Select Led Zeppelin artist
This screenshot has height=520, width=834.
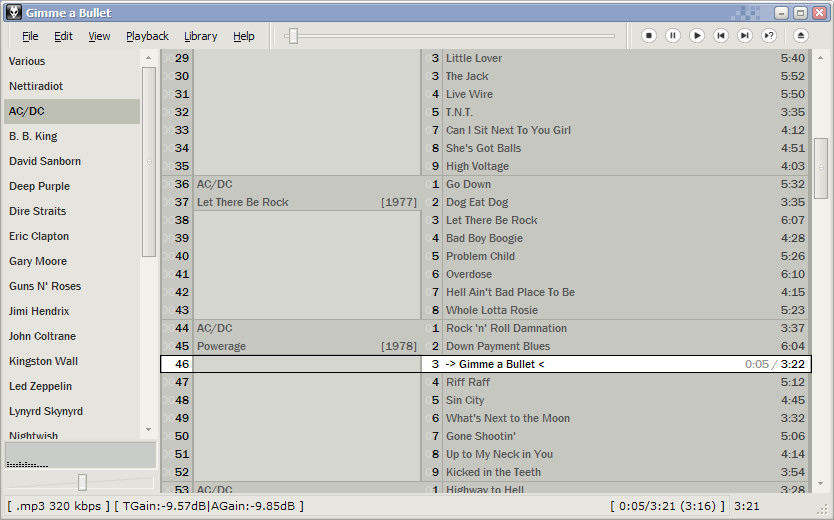[x=72, y=386]
